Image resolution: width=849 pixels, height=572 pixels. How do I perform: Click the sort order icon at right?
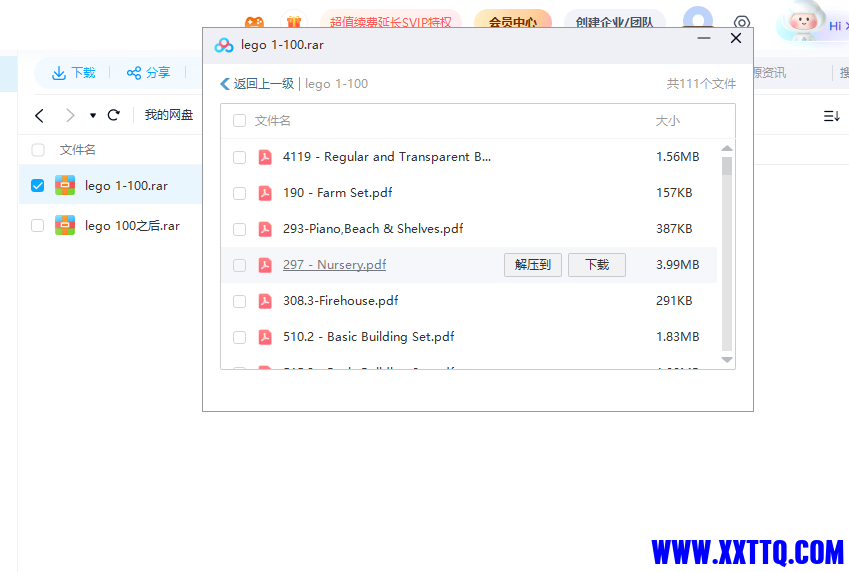[832, 116]
